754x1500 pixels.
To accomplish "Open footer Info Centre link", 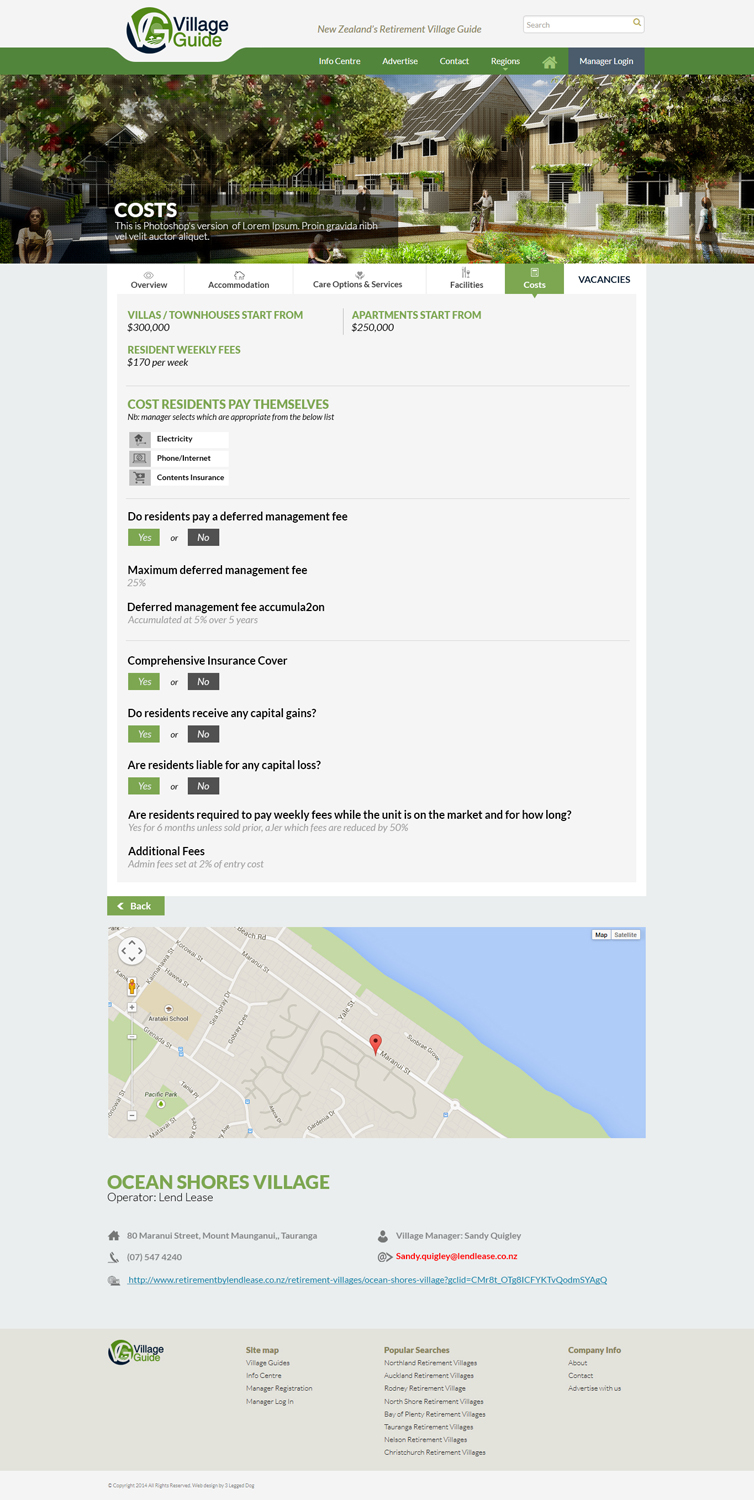I will tap(264, 1376).
